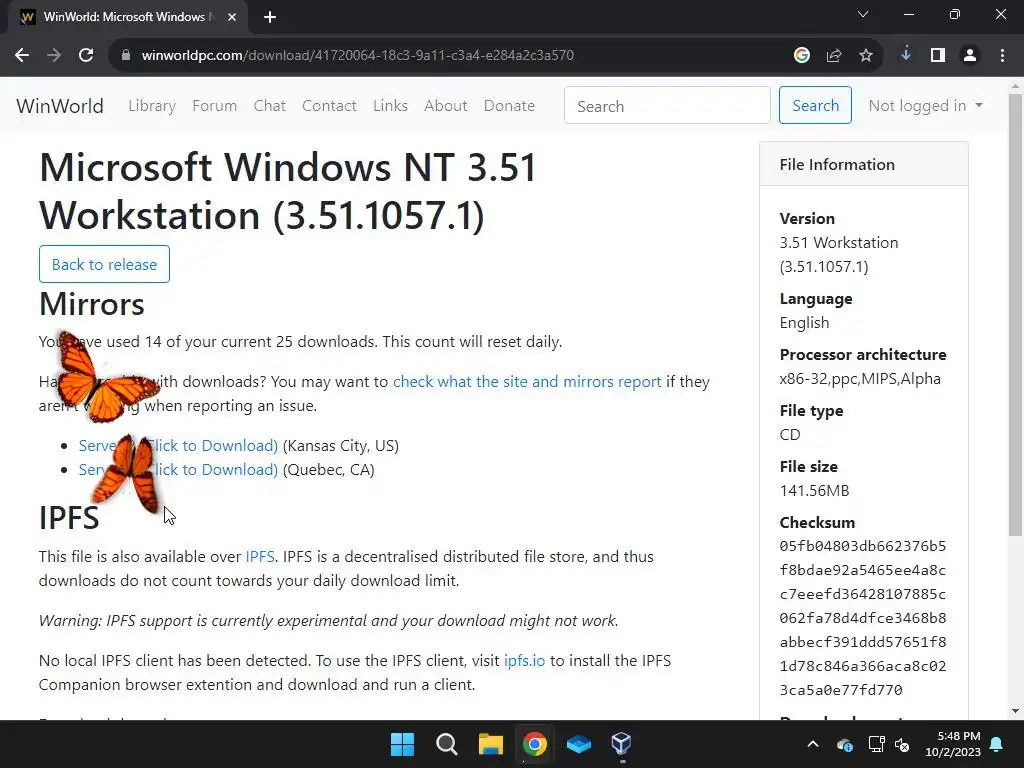Open the tab search chevron
1024x768 pixels.
click(x=863, y=14)
